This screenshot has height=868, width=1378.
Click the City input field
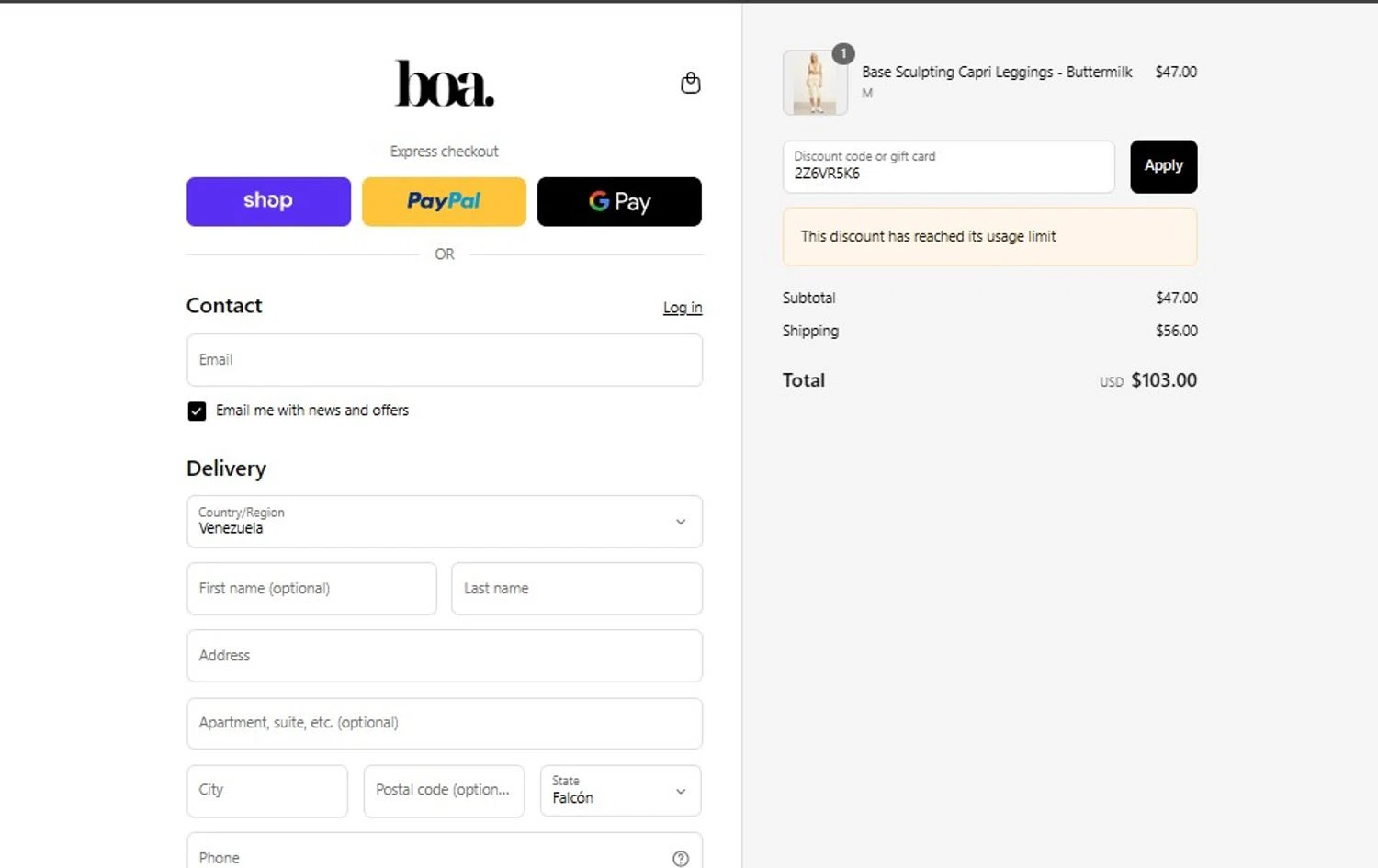point(267,791)
